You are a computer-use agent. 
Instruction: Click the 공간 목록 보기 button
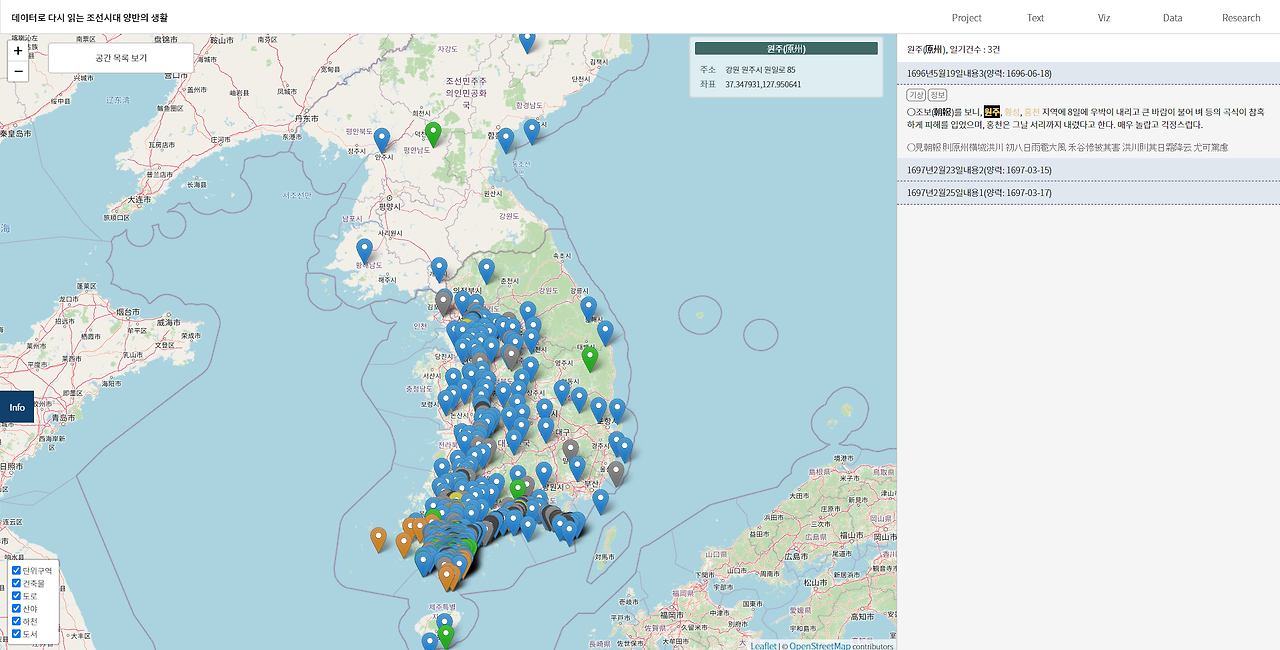tap(121, 58)
